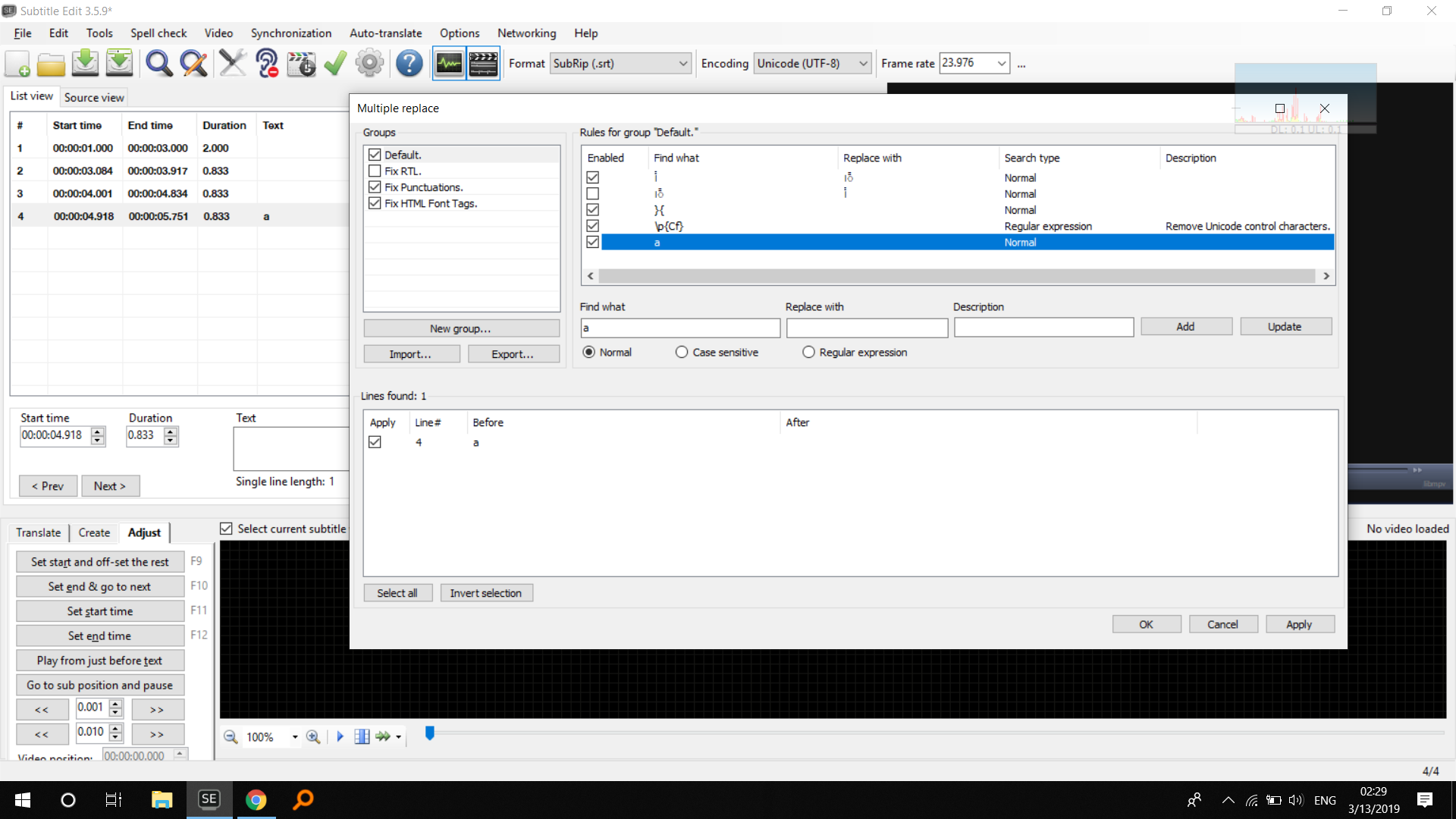Create a new subtitle file

[x=17, y=64]
